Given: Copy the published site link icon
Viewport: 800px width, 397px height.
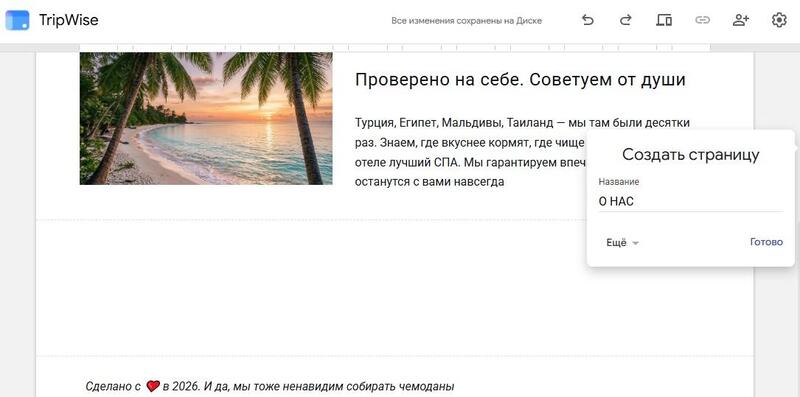Looking at the screenshot, I should click(703, 20).
